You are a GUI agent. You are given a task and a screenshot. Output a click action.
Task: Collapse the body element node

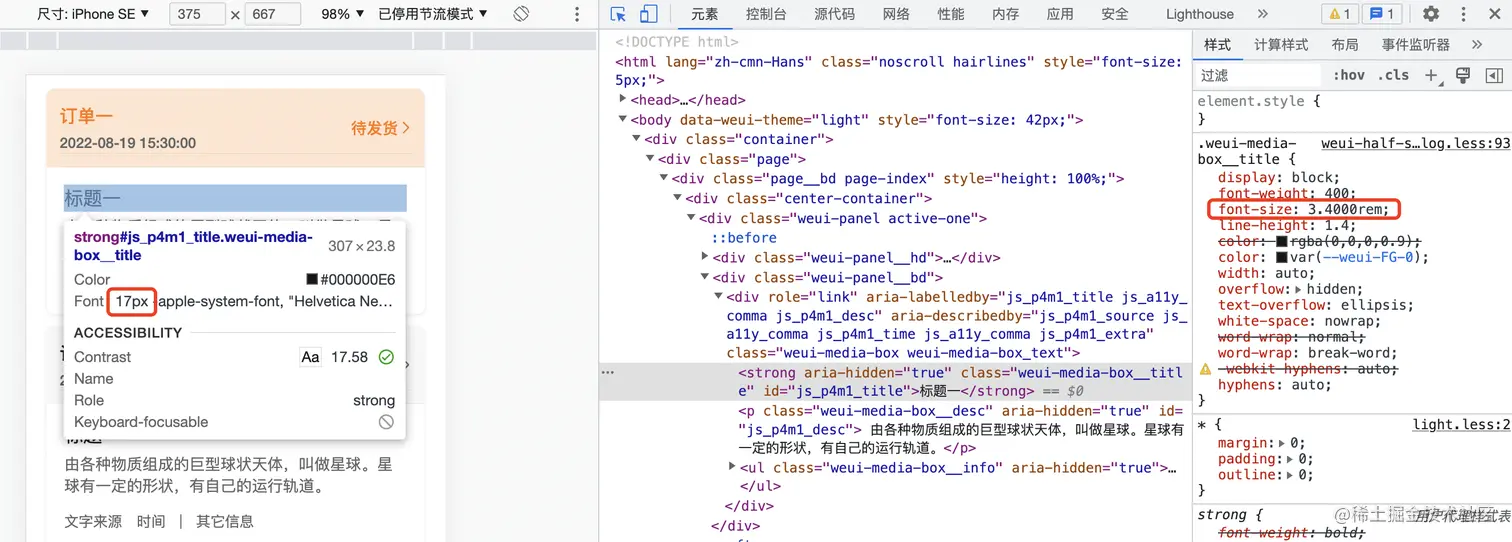tap(623, 120)
